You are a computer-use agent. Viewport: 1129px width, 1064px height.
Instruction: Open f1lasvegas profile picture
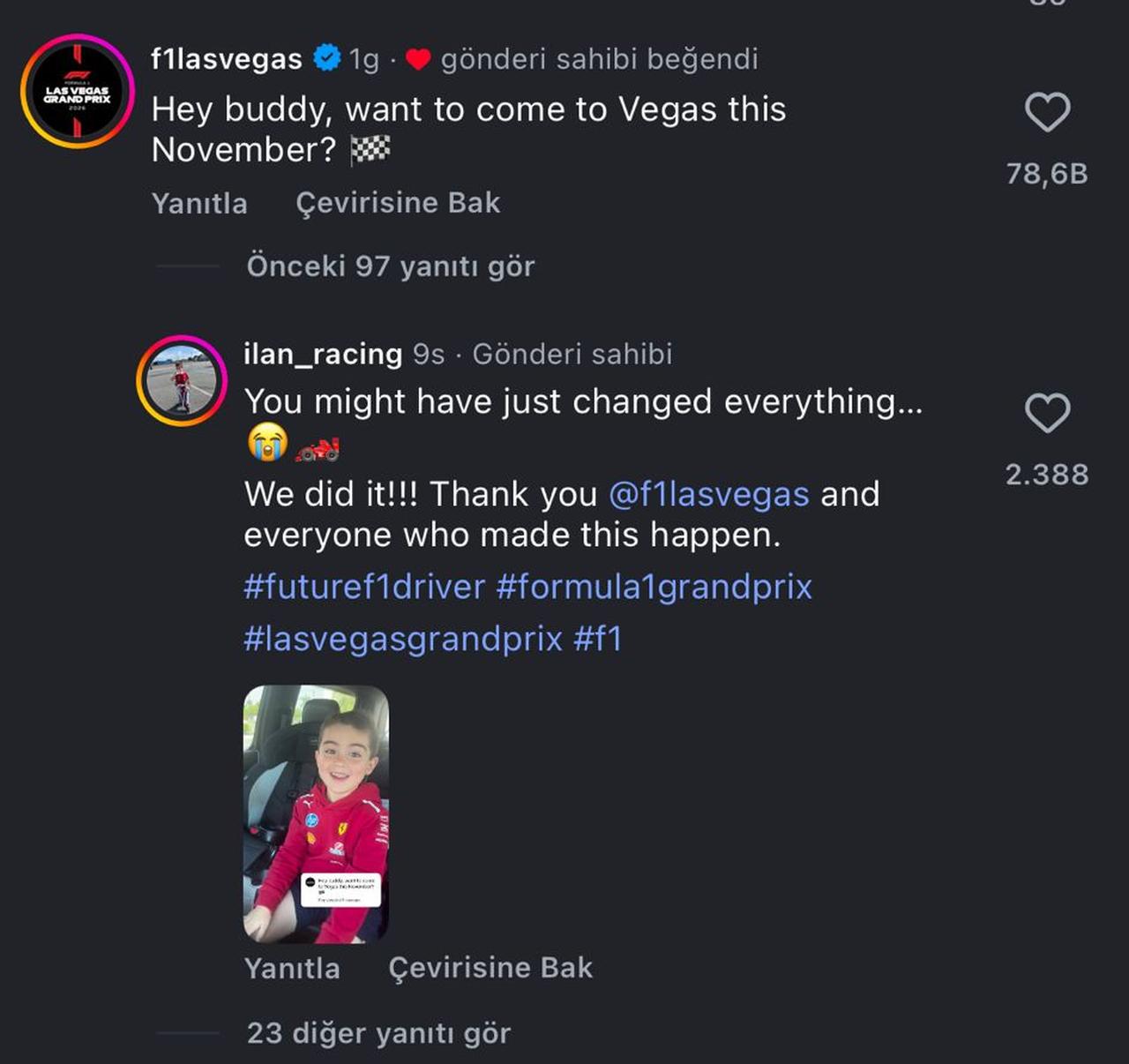point(78,92)
